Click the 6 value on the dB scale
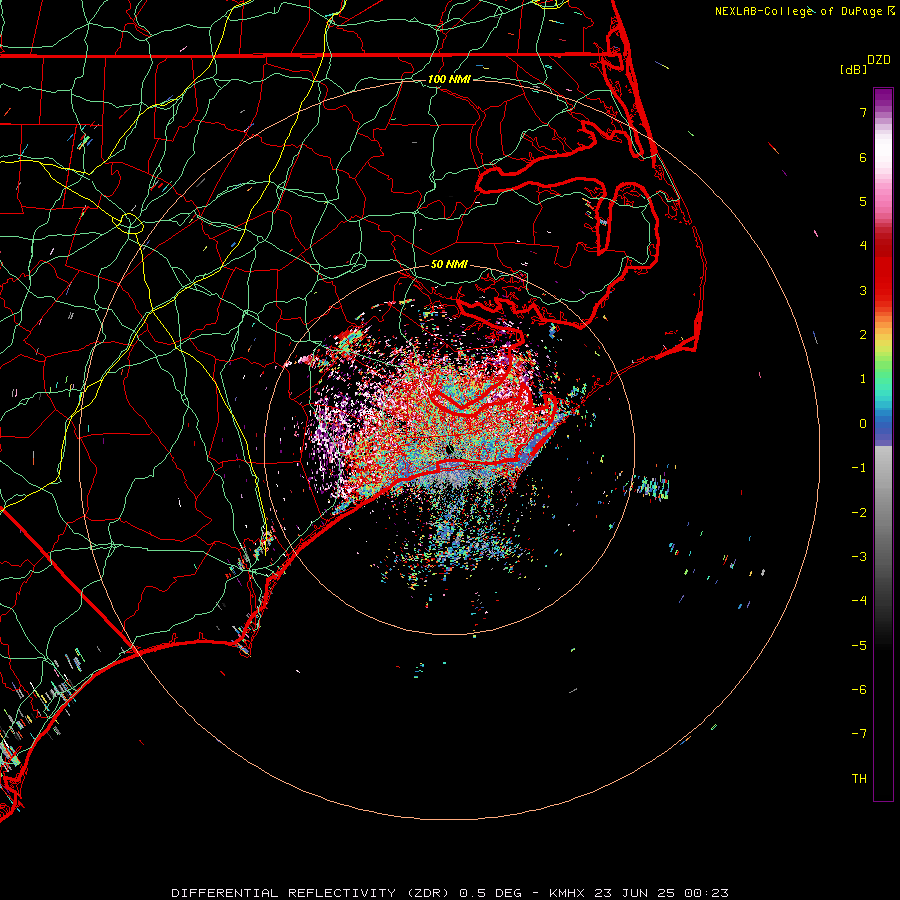 863,157
